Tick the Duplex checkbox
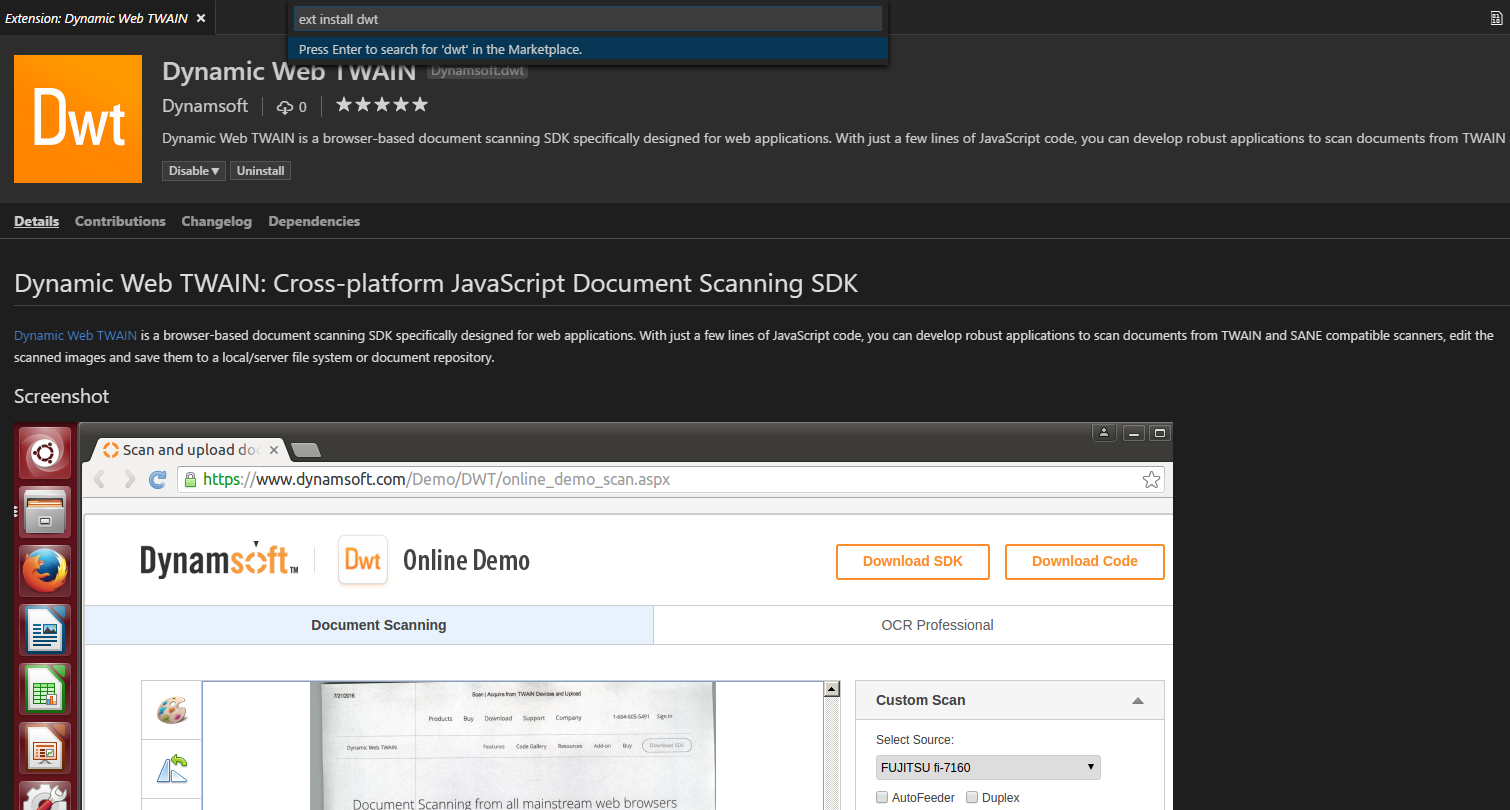This screenshot has width=1510, height=810. tap(972, 798)
